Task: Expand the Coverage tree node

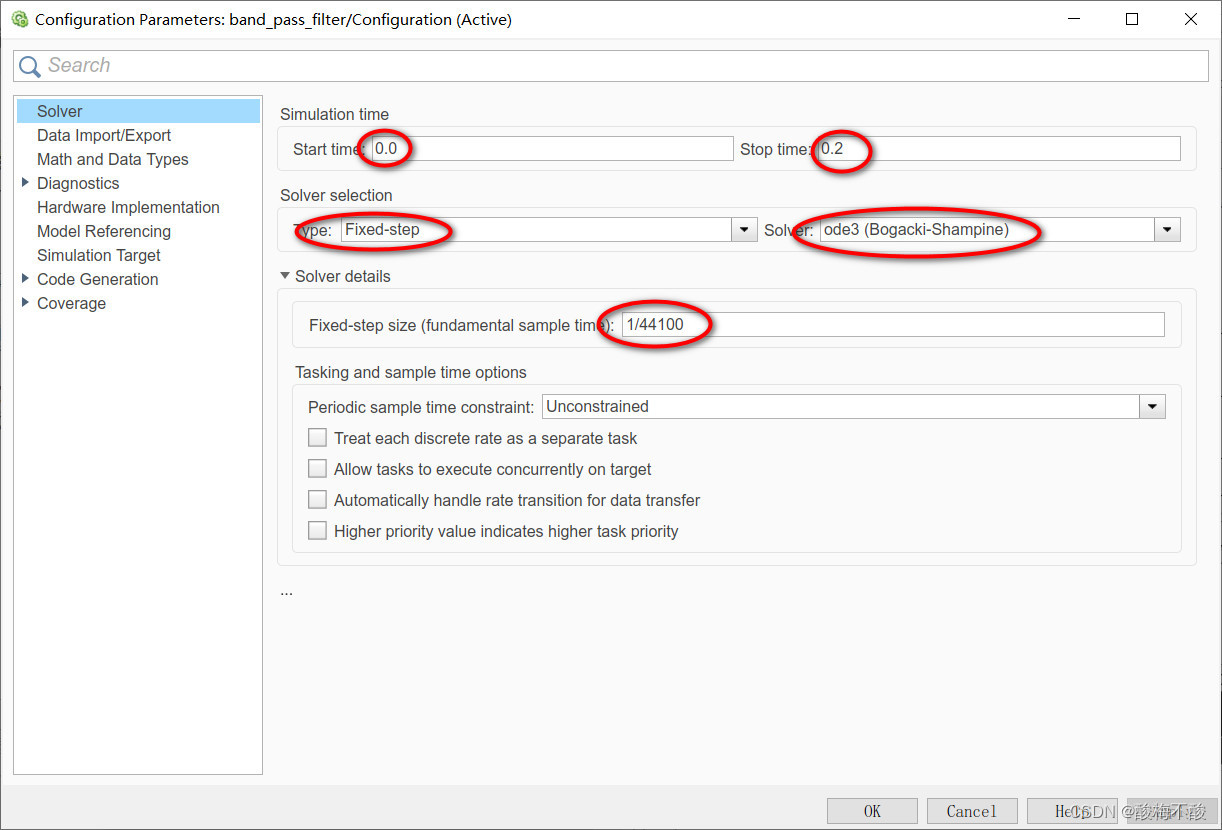Action: (25, 302)
